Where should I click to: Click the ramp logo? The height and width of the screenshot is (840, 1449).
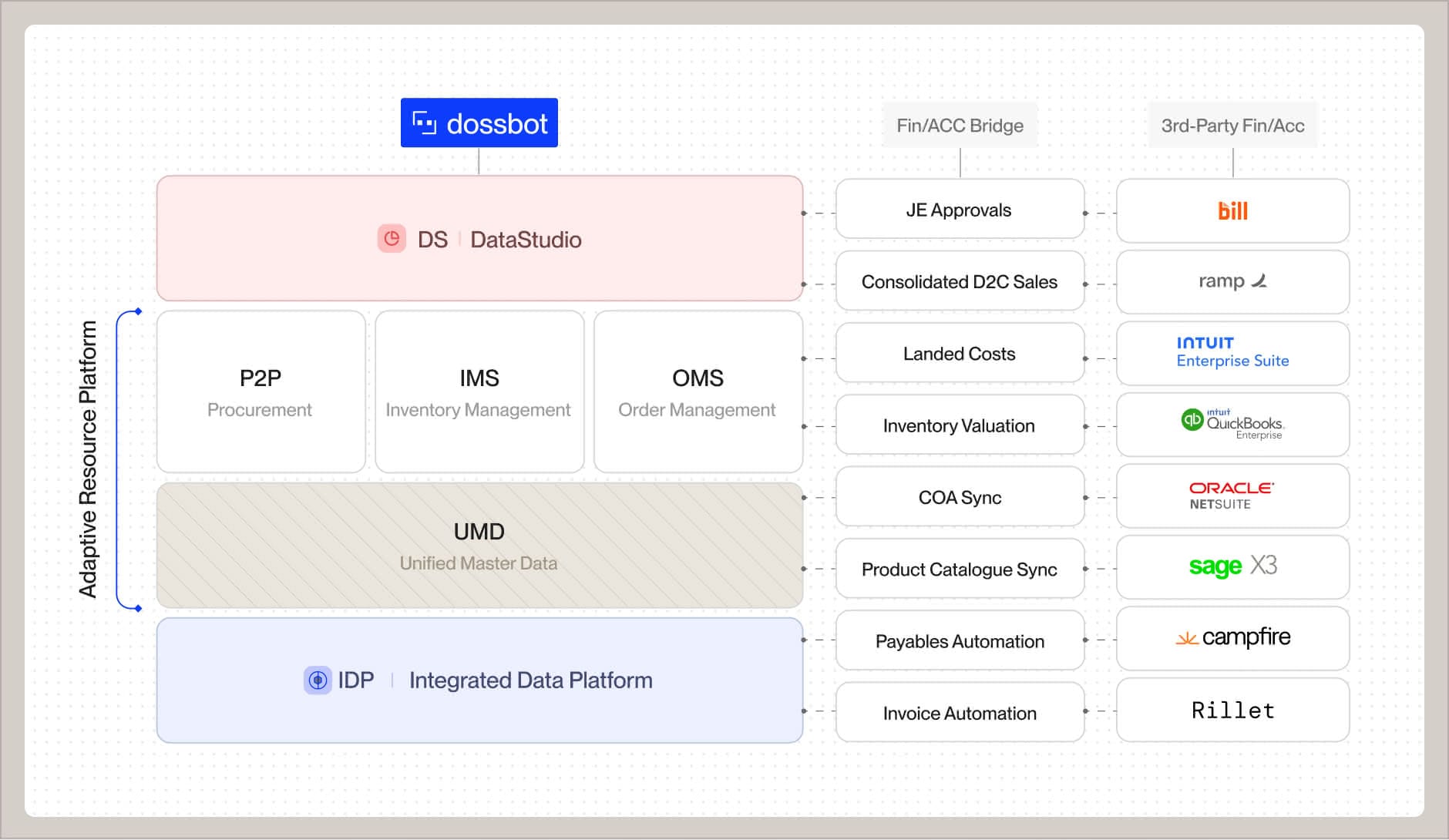click(x=1232, y=281)
